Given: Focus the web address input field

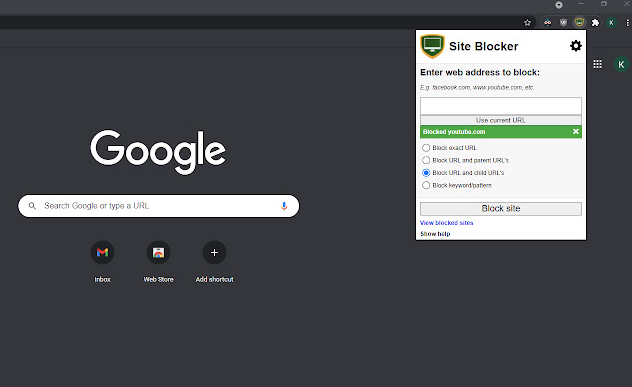Looking at the screenshot, I should click(x=501, y=106).
